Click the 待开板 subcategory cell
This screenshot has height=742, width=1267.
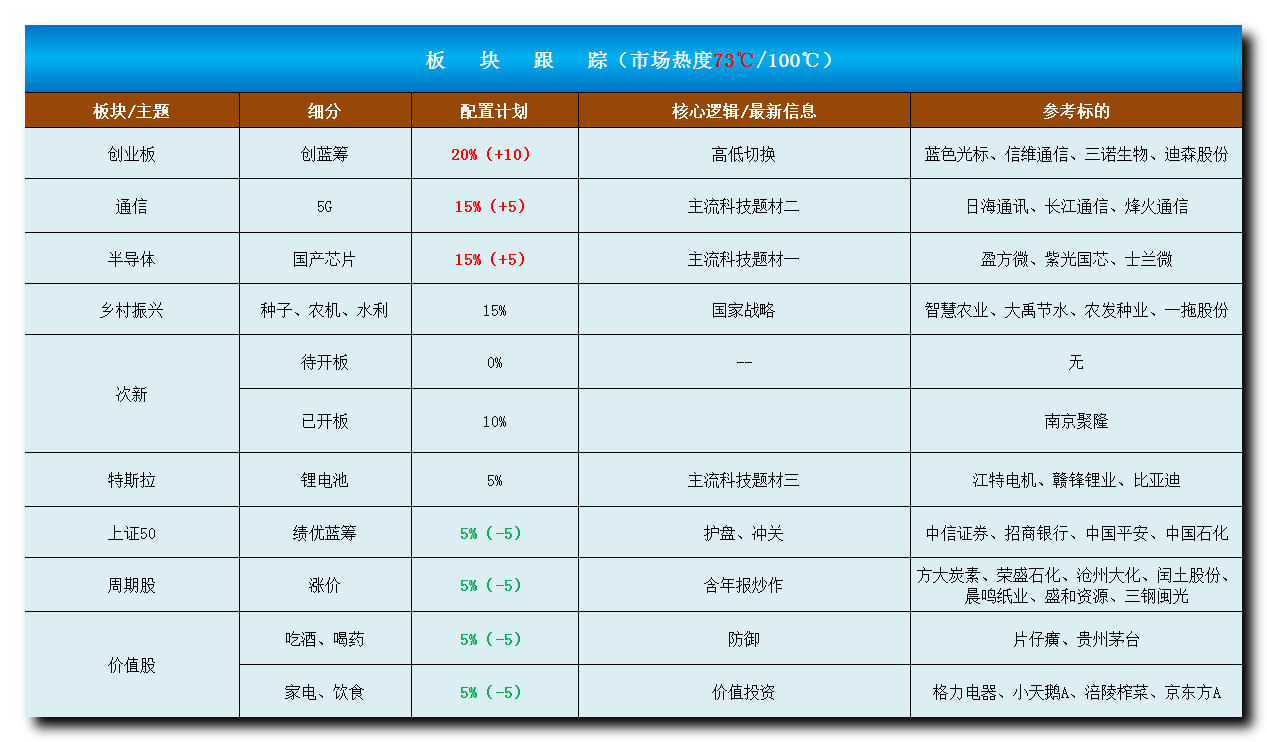point(325,362)
